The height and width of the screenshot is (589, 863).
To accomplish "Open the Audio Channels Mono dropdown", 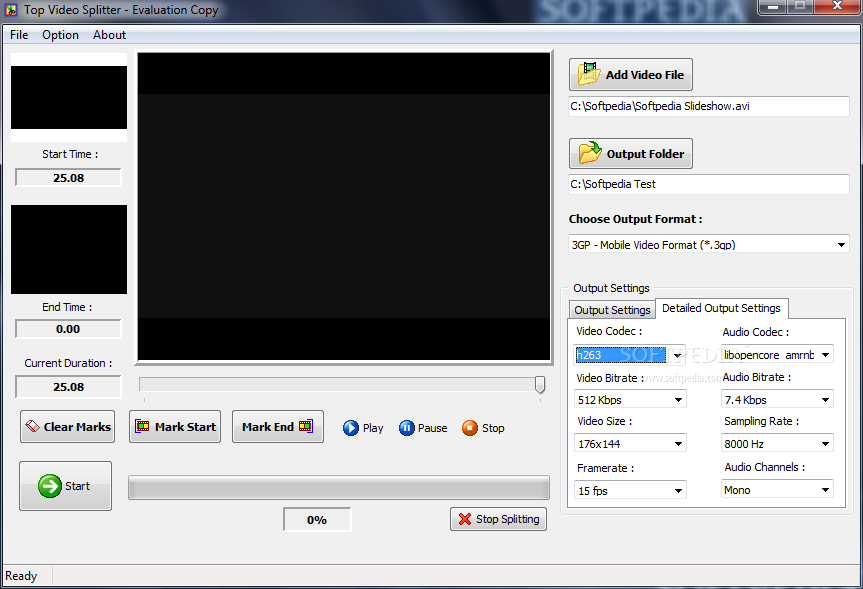I will click(x=825, y=490).
